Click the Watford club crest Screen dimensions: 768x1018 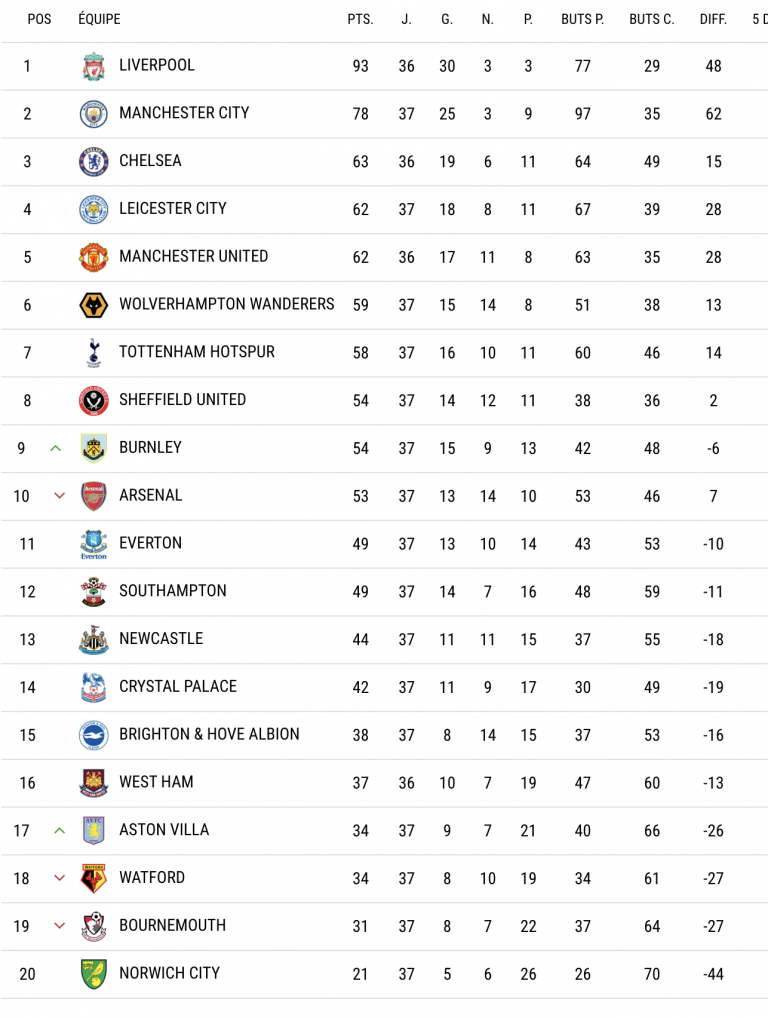pos(93,879)
